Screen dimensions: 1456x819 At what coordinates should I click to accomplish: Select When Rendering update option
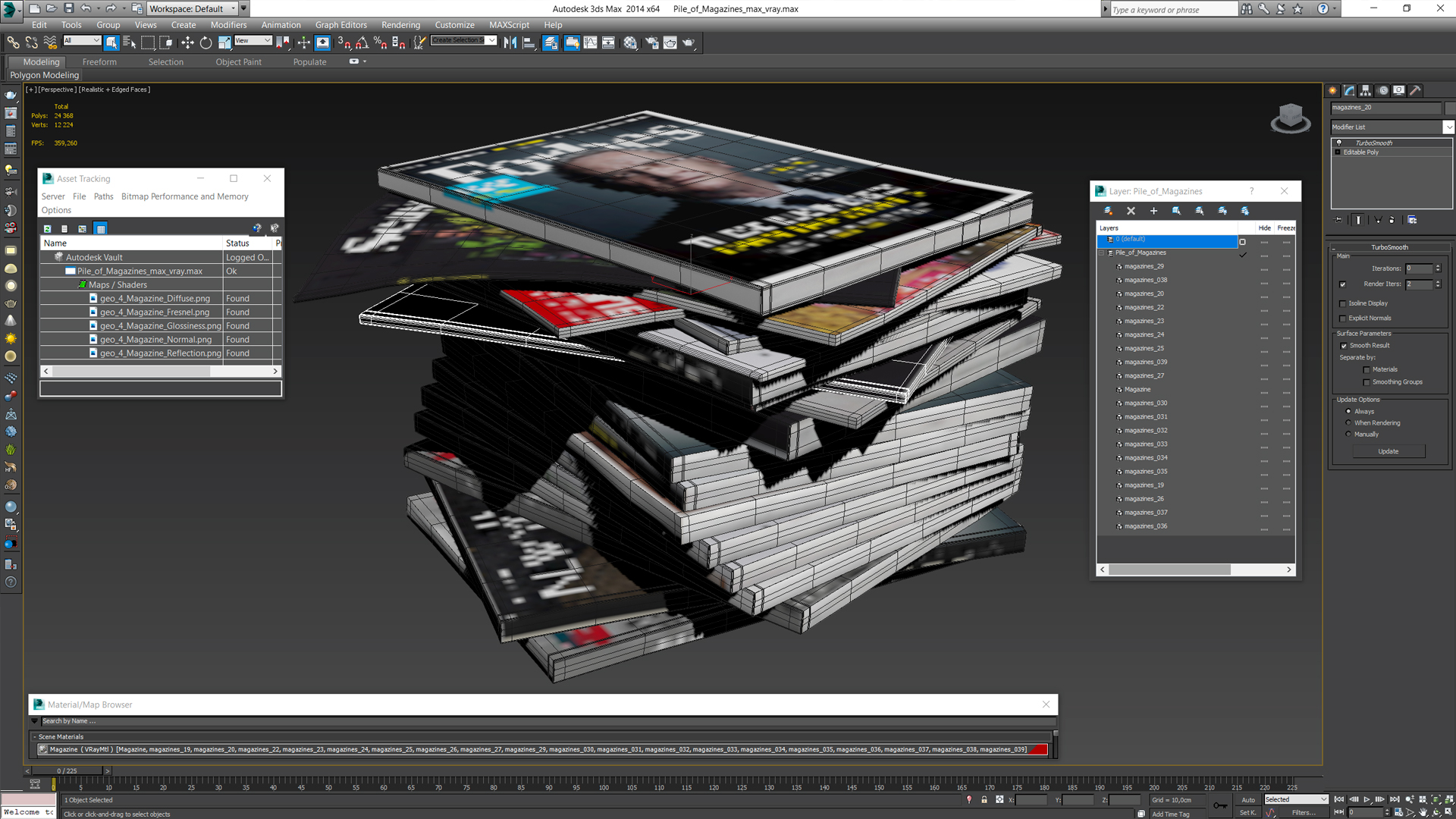pyautogui.click(x=1348, y=422)
